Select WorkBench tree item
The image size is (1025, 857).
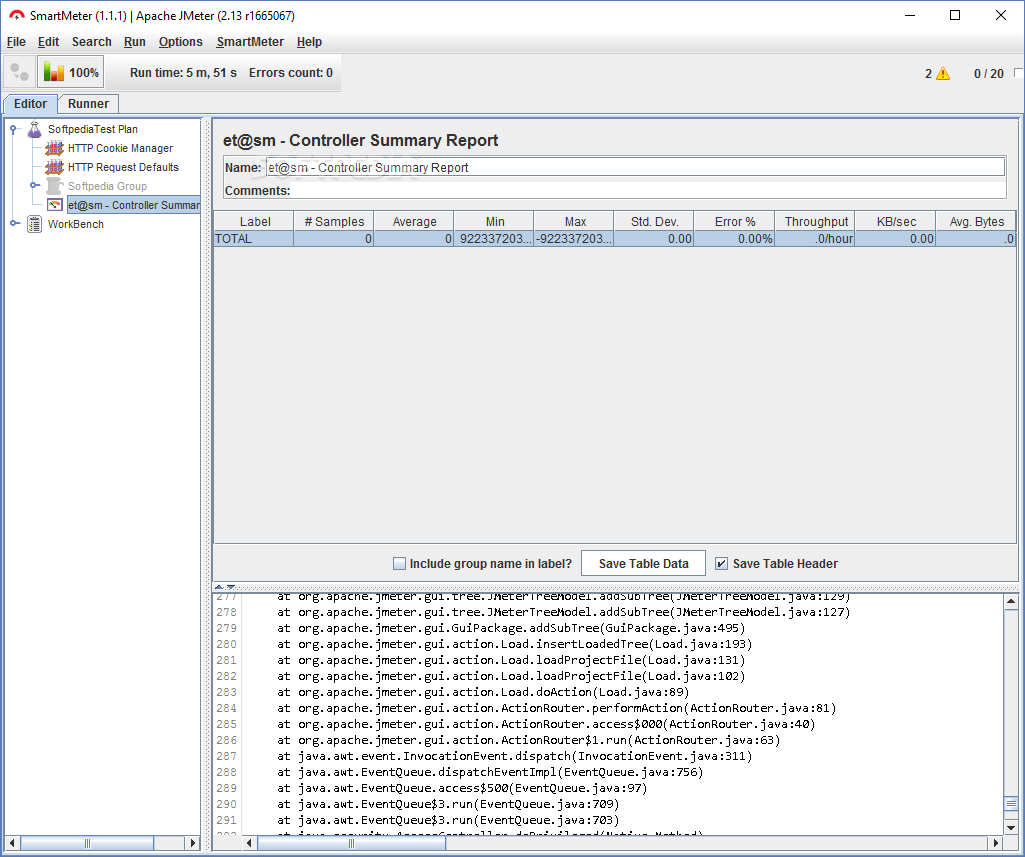pyautogui.click(x=76, y=224)
